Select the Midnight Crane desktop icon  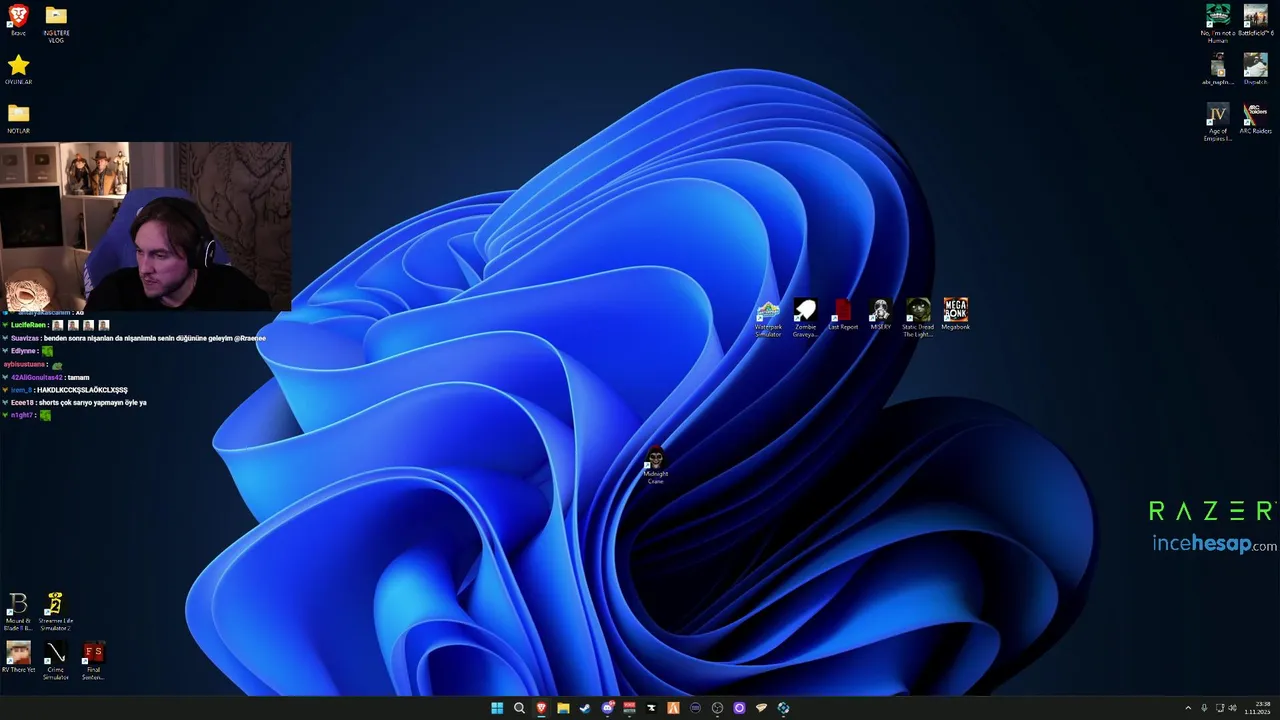point(655,466)
